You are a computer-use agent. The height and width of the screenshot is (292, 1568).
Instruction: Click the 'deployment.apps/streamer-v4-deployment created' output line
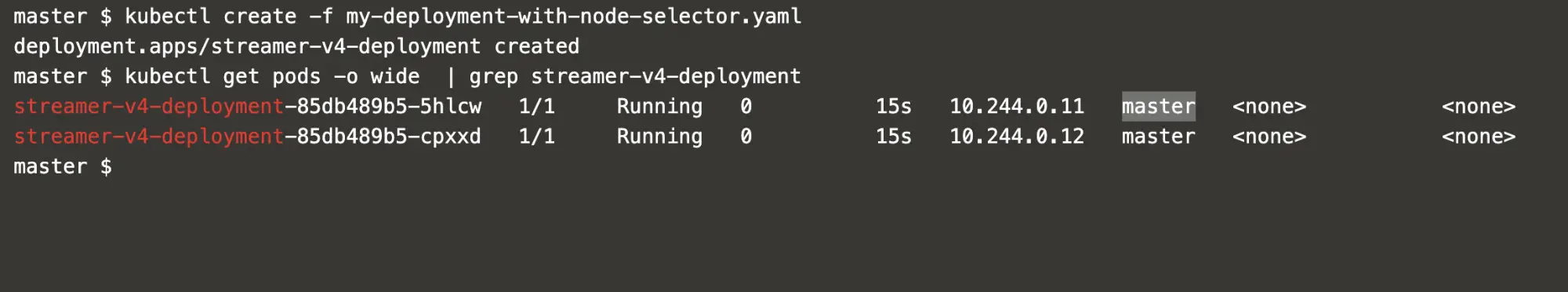pos(296,46)
